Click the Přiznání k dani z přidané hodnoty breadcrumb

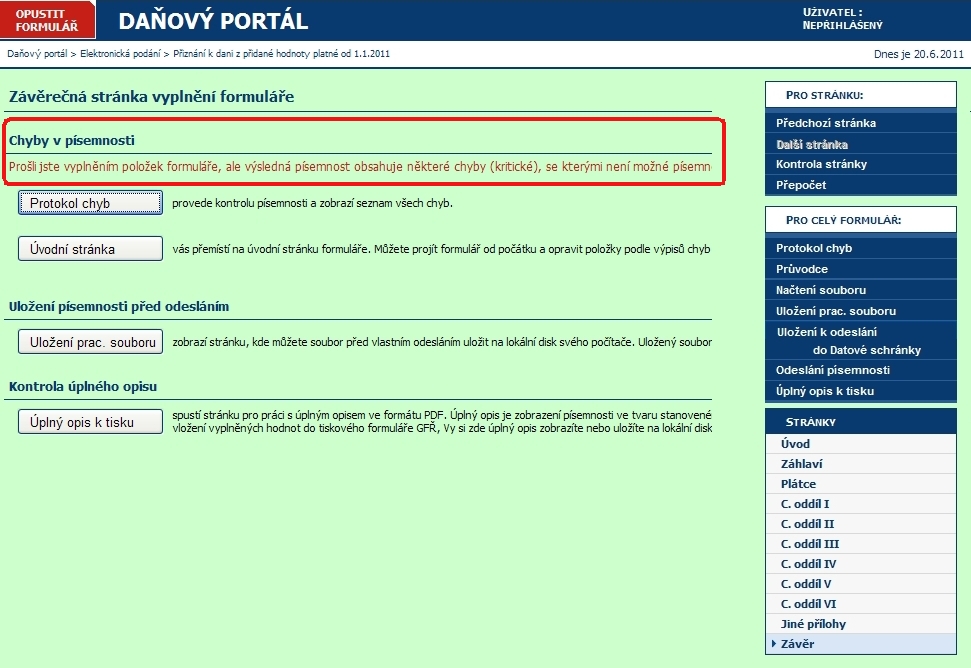click(281, 54)
